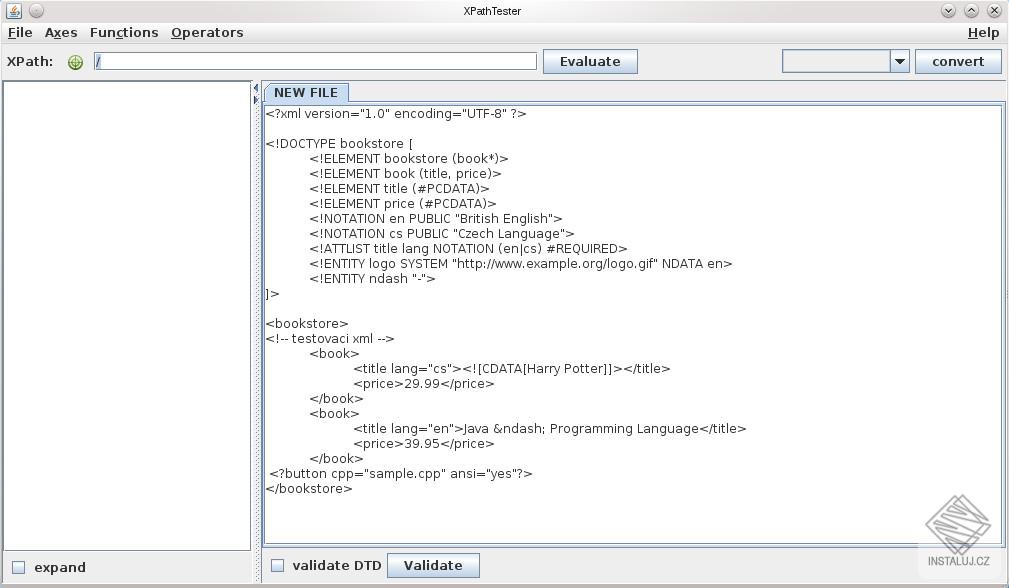Image resolution: width=1009 pixels, height=588 pixels.
Task: Click the '<?button cpp="sample.cpp"' processing instruction line
Action: pos(400,474)
